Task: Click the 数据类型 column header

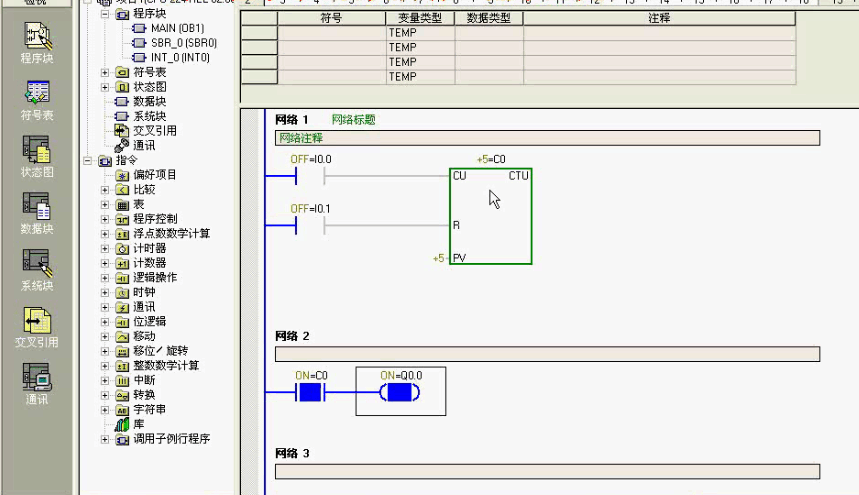Action: tap(489, 18)
